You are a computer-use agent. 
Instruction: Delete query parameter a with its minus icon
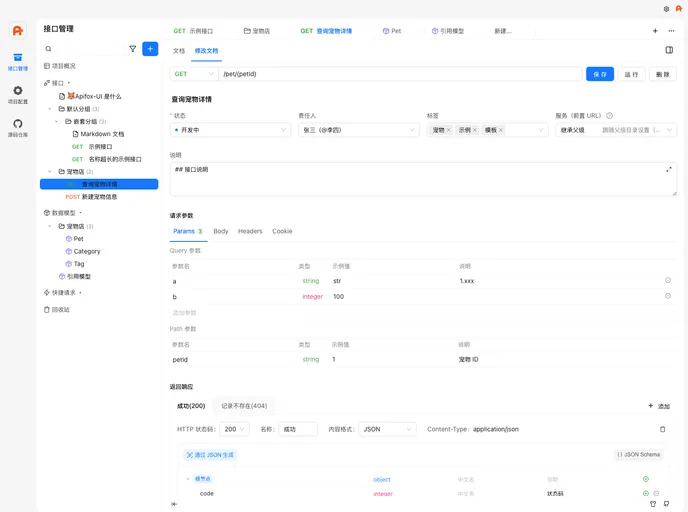pos(668,280)
